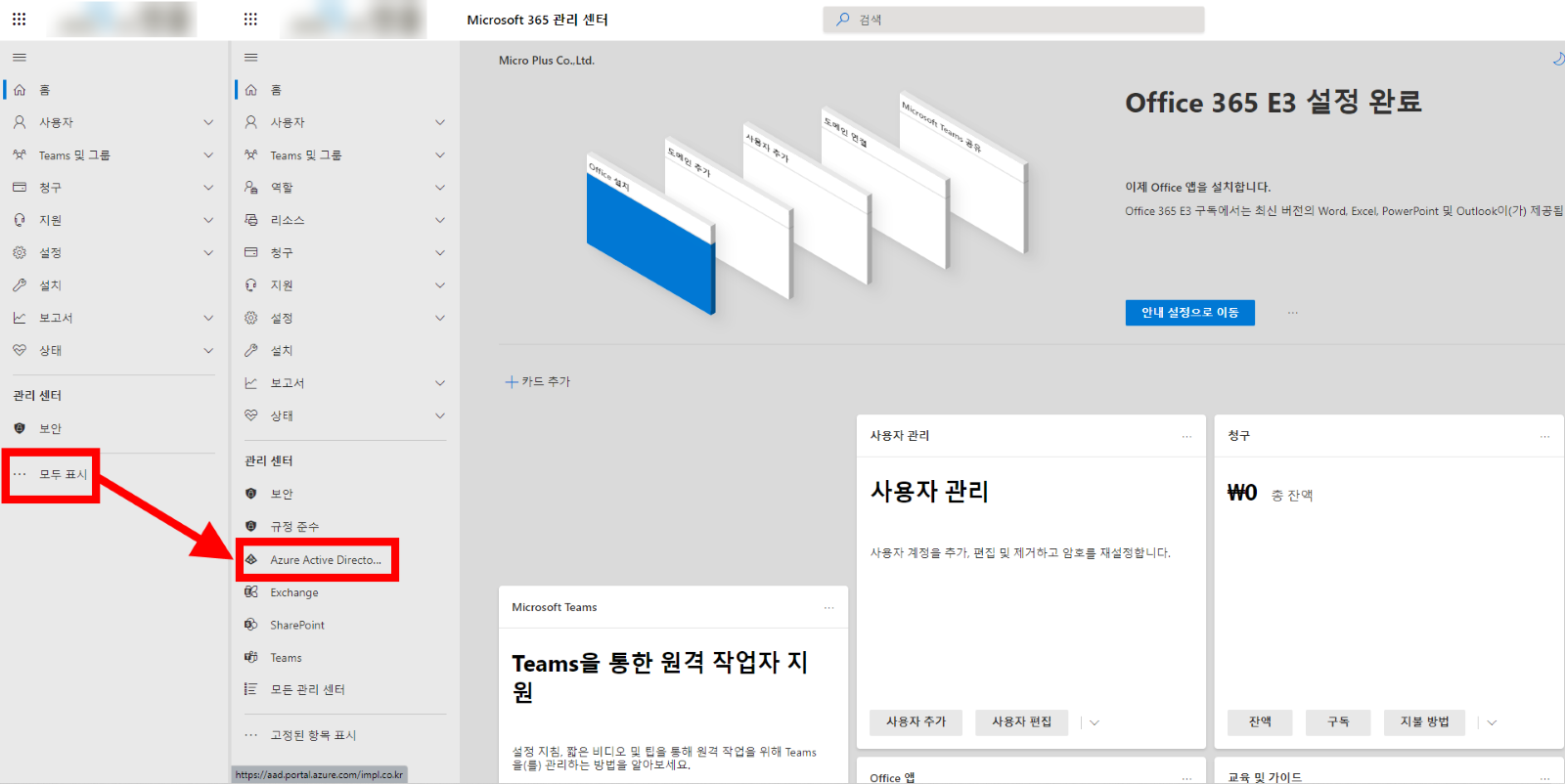
Task: Click 지원 headset icon in expanded nav list
Action: 251,285
